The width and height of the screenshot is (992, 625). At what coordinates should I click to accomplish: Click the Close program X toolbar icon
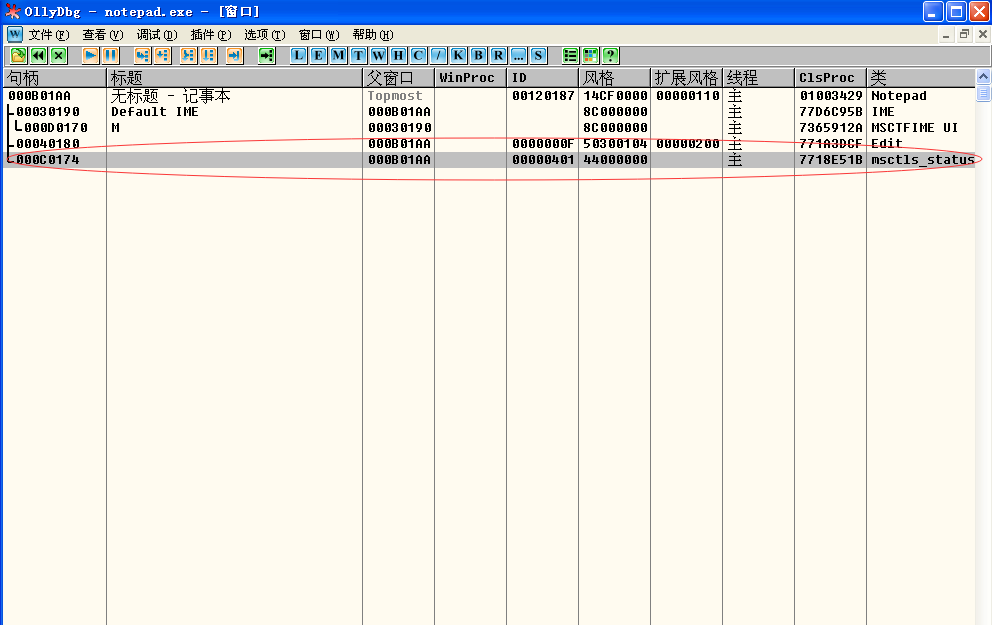click(59, 56)
